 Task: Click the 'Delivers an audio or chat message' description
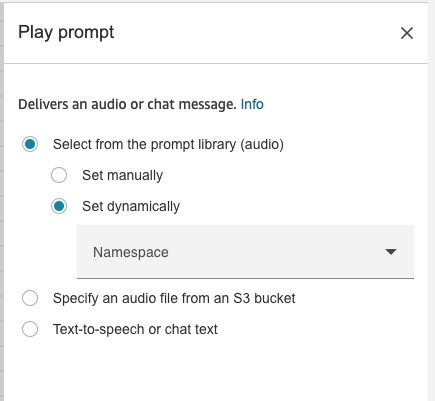(127, 104)
